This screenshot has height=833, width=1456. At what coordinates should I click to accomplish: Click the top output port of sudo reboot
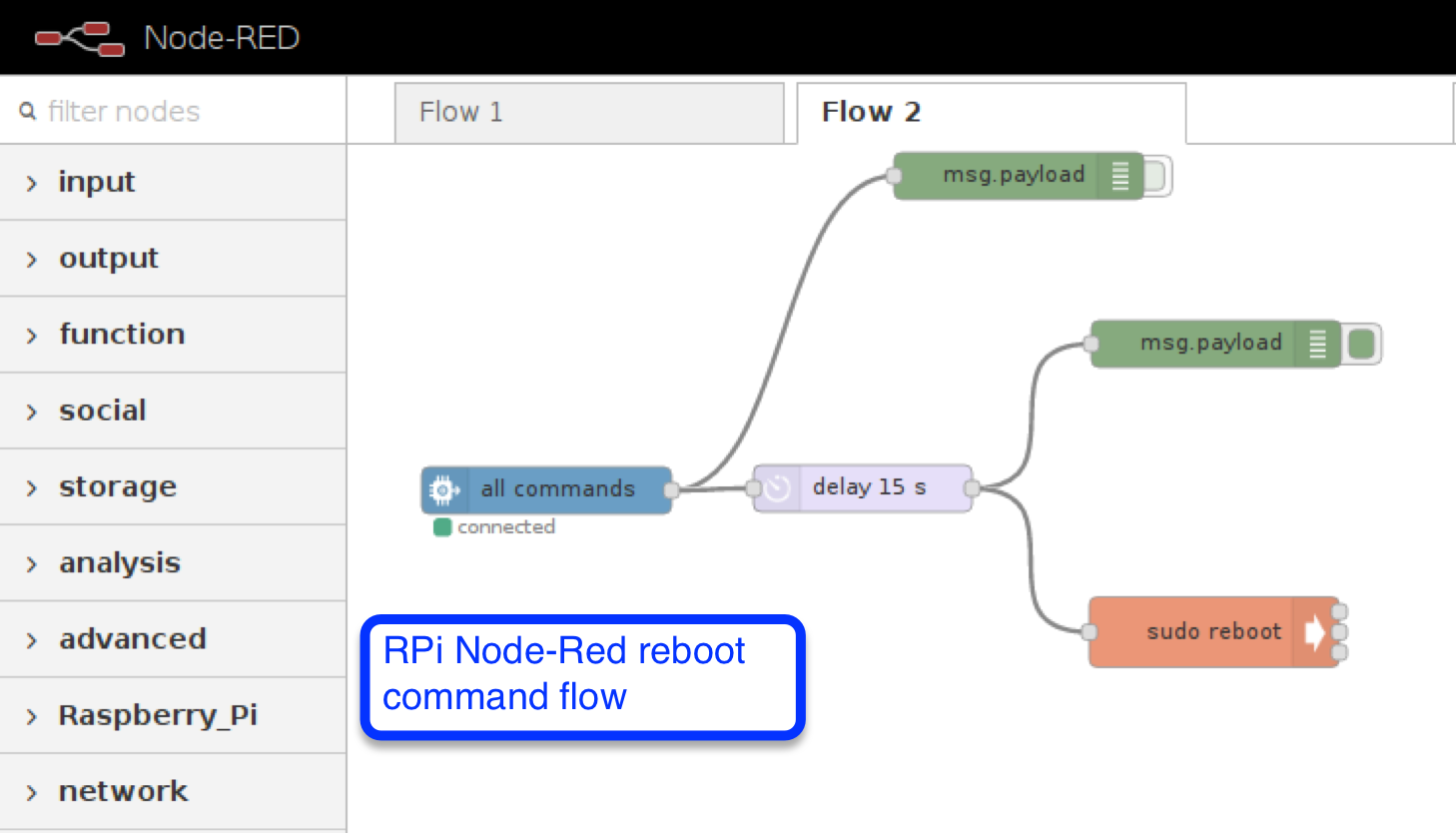point(1340,612)
